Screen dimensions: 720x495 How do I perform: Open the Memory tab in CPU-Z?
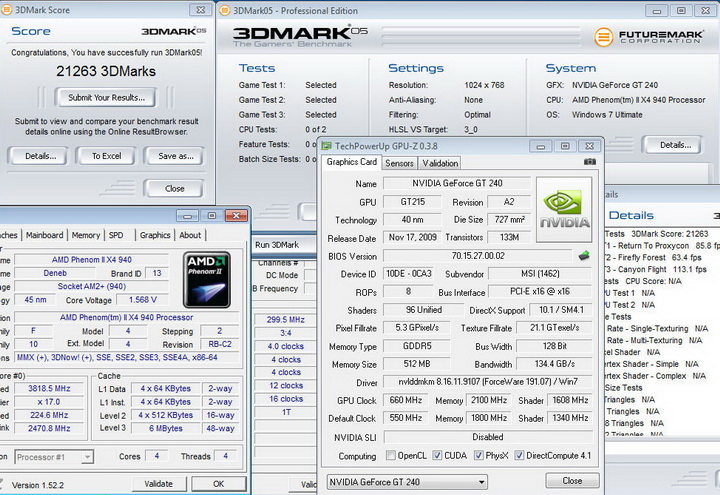click(x=85, y=235)
